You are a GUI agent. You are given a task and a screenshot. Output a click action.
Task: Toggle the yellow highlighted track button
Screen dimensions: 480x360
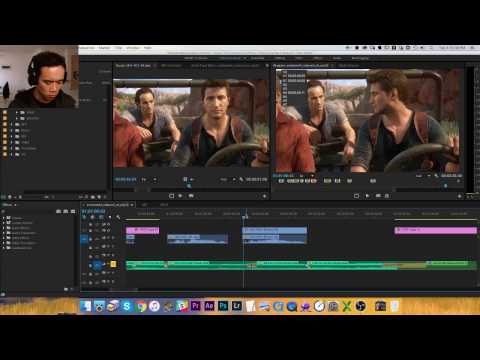click(x=113, y=264)
